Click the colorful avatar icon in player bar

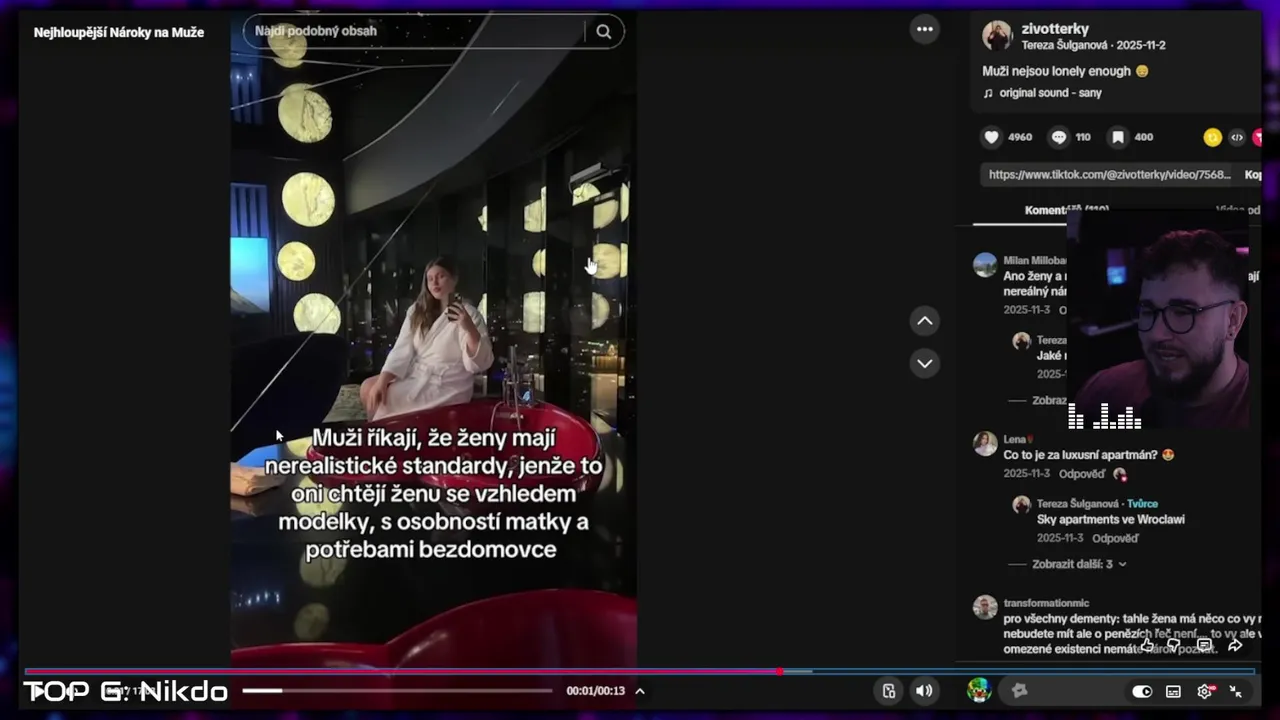click(x=979, y=690)
